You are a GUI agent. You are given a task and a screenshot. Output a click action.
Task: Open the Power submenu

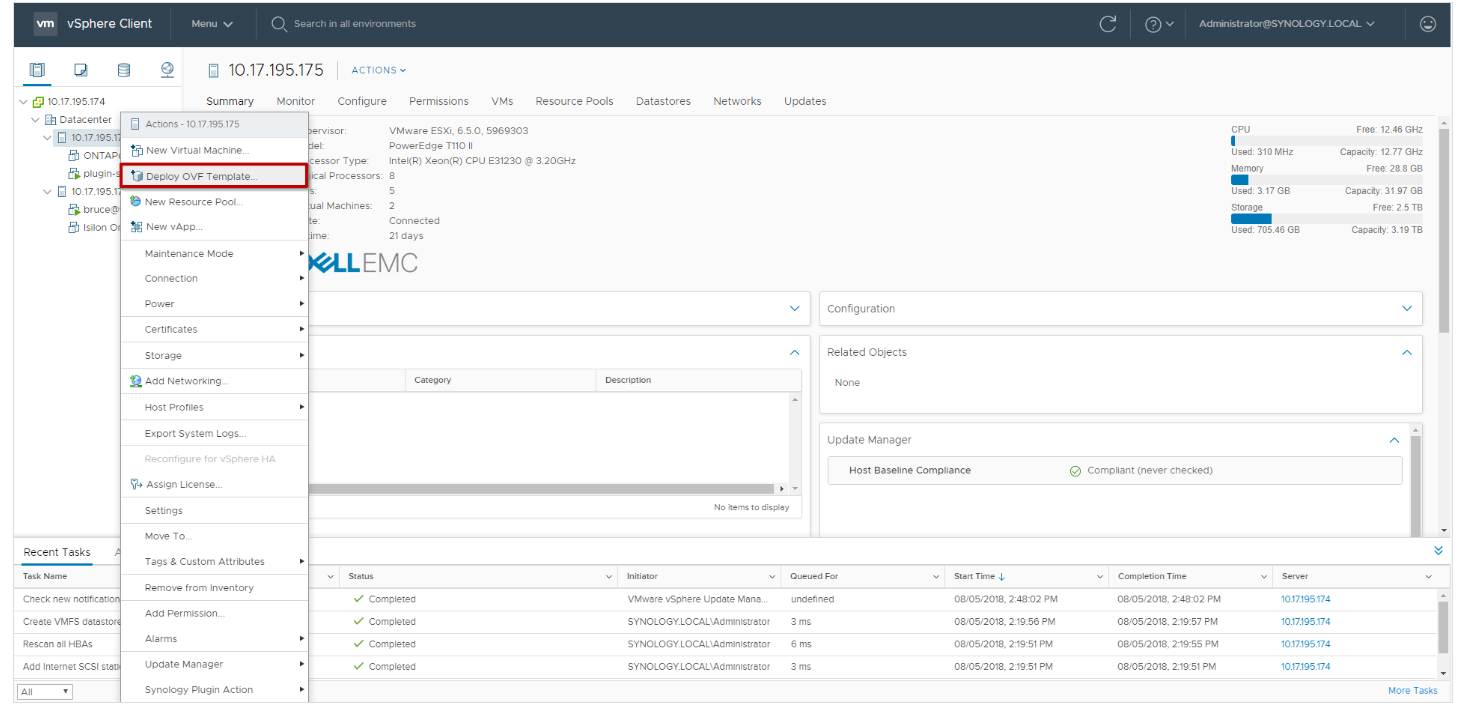click(x=214, y=304)
